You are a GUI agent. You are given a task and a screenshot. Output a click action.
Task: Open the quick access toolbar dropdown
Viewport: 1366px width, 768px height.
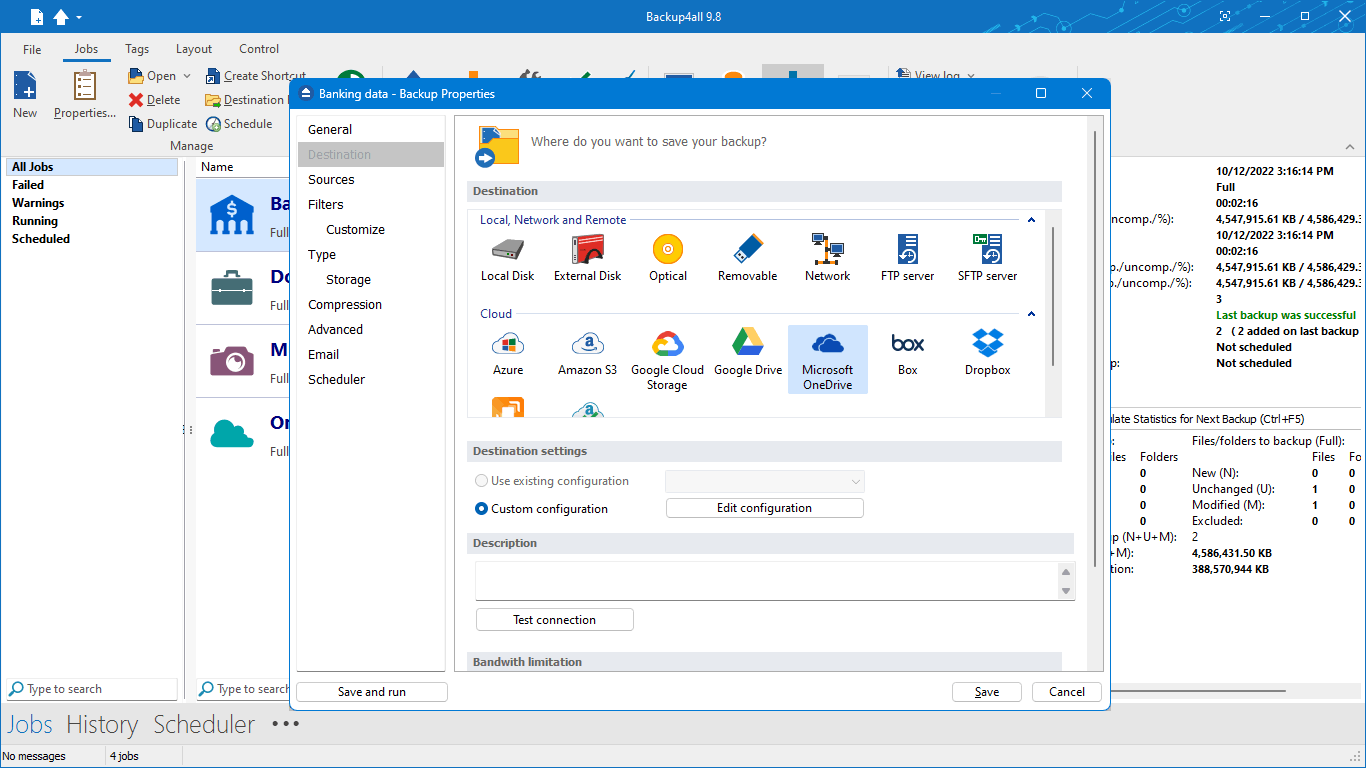[x=79, y=17]
